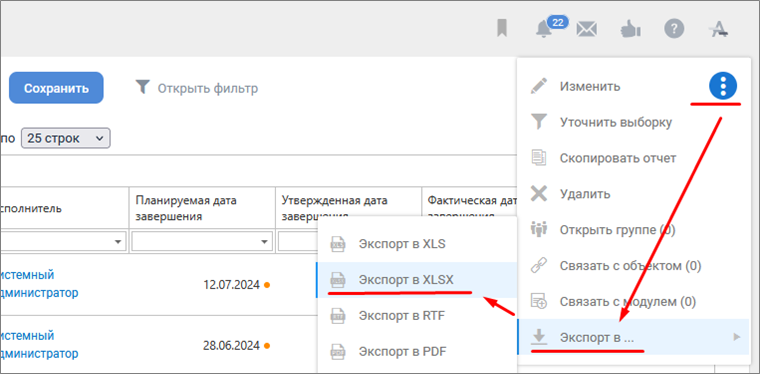
Task: Click the thumbs-up feedback icon
Action: (630, 30)
